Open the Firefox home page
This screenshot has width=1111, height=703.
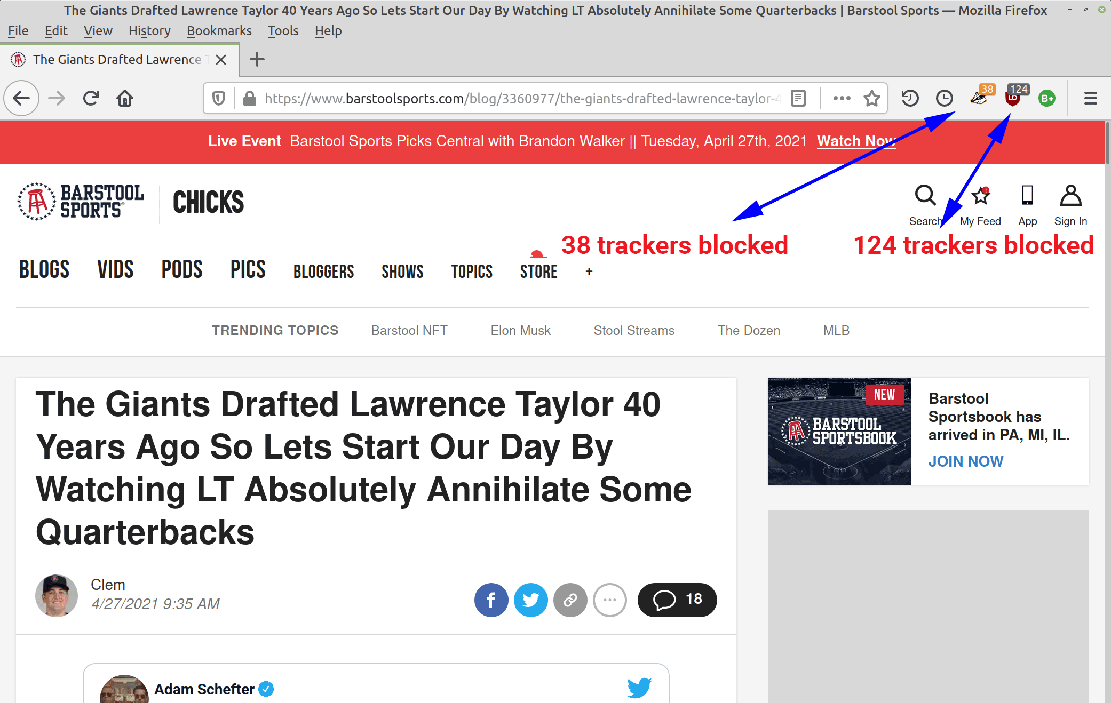point(125,99)
